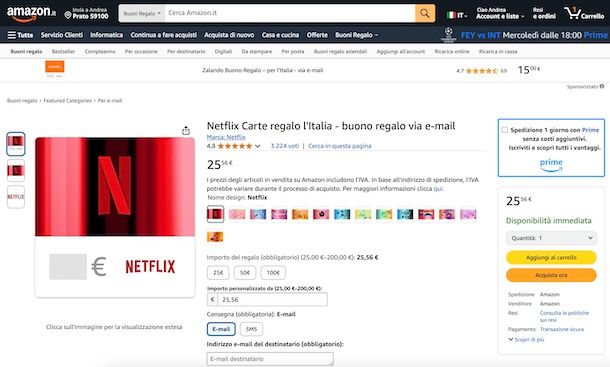
Task: Open Transazione sicura link
Action: [562, 329]
